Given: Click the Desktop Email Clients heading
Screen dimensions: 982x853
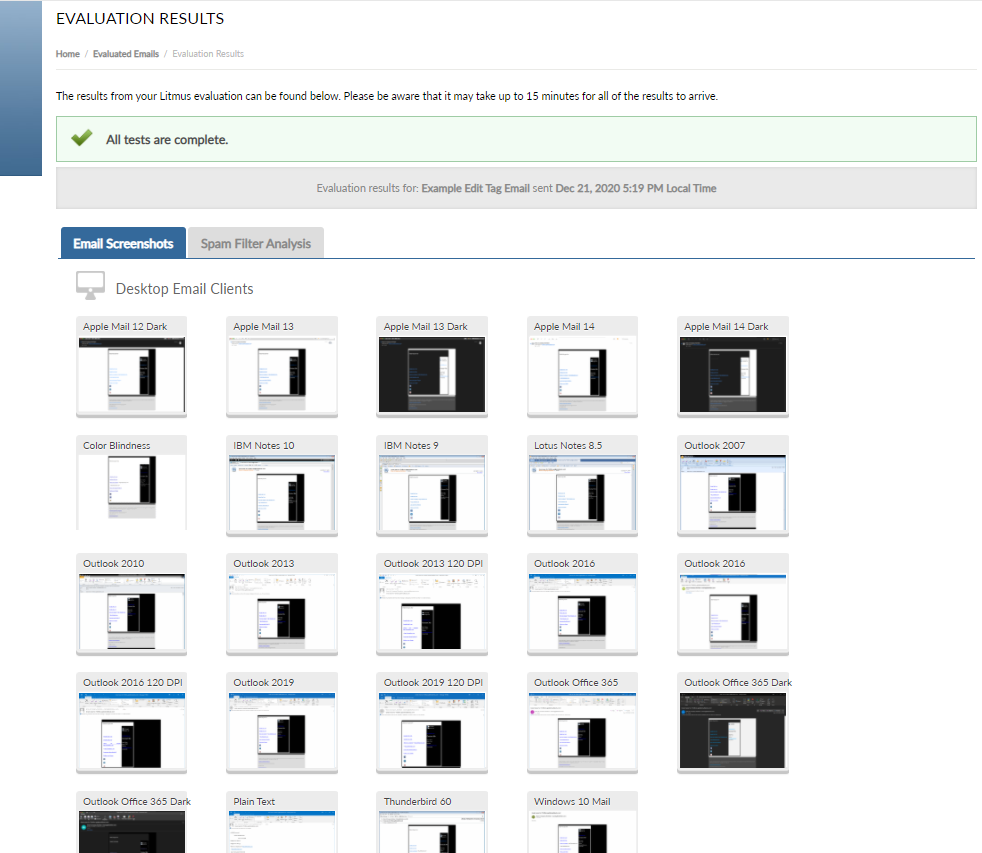Looking at the screenshot, I should (184, 289).
